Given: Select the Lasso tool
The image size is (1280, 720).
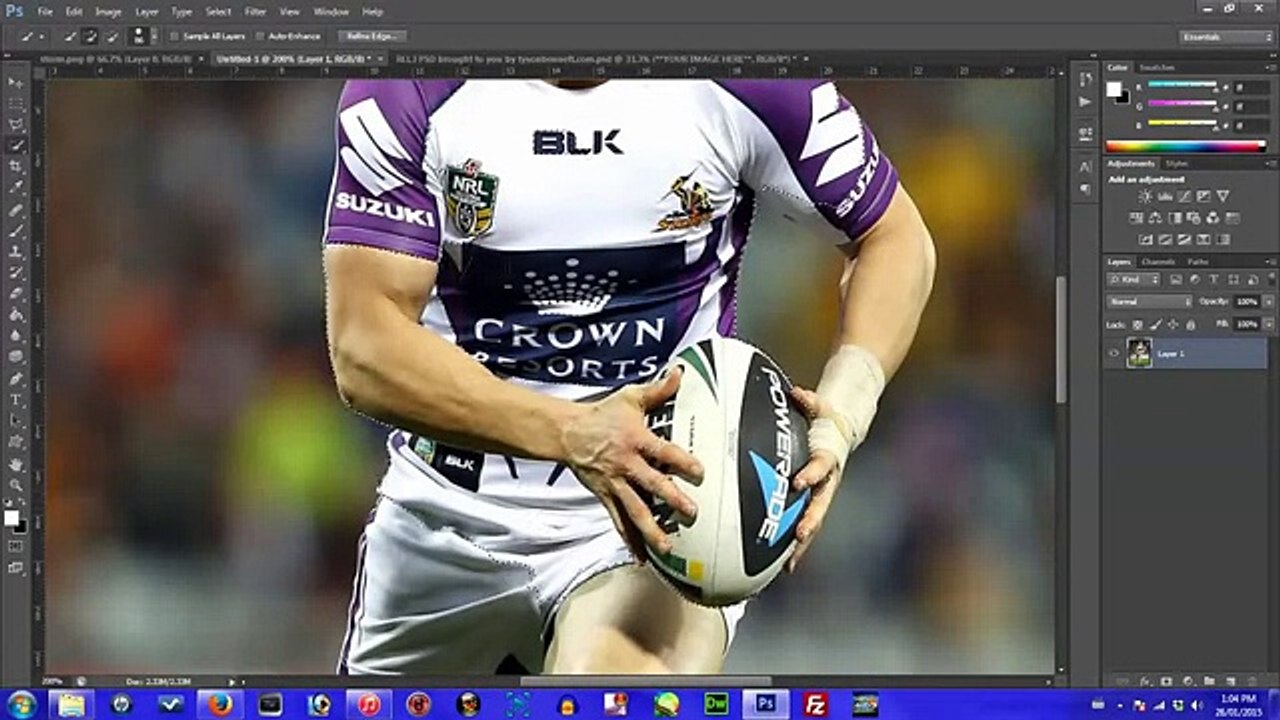Looking at the screenshot, I should pyautogui.click(x=16, y=124).
